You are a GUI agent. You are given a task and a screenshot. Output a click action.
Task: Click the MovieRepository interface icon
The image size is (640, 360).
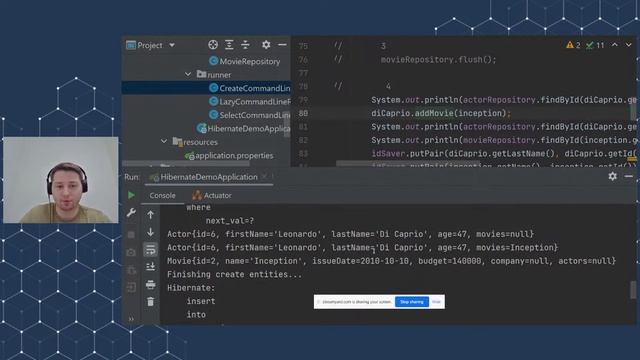coord(213,61)
